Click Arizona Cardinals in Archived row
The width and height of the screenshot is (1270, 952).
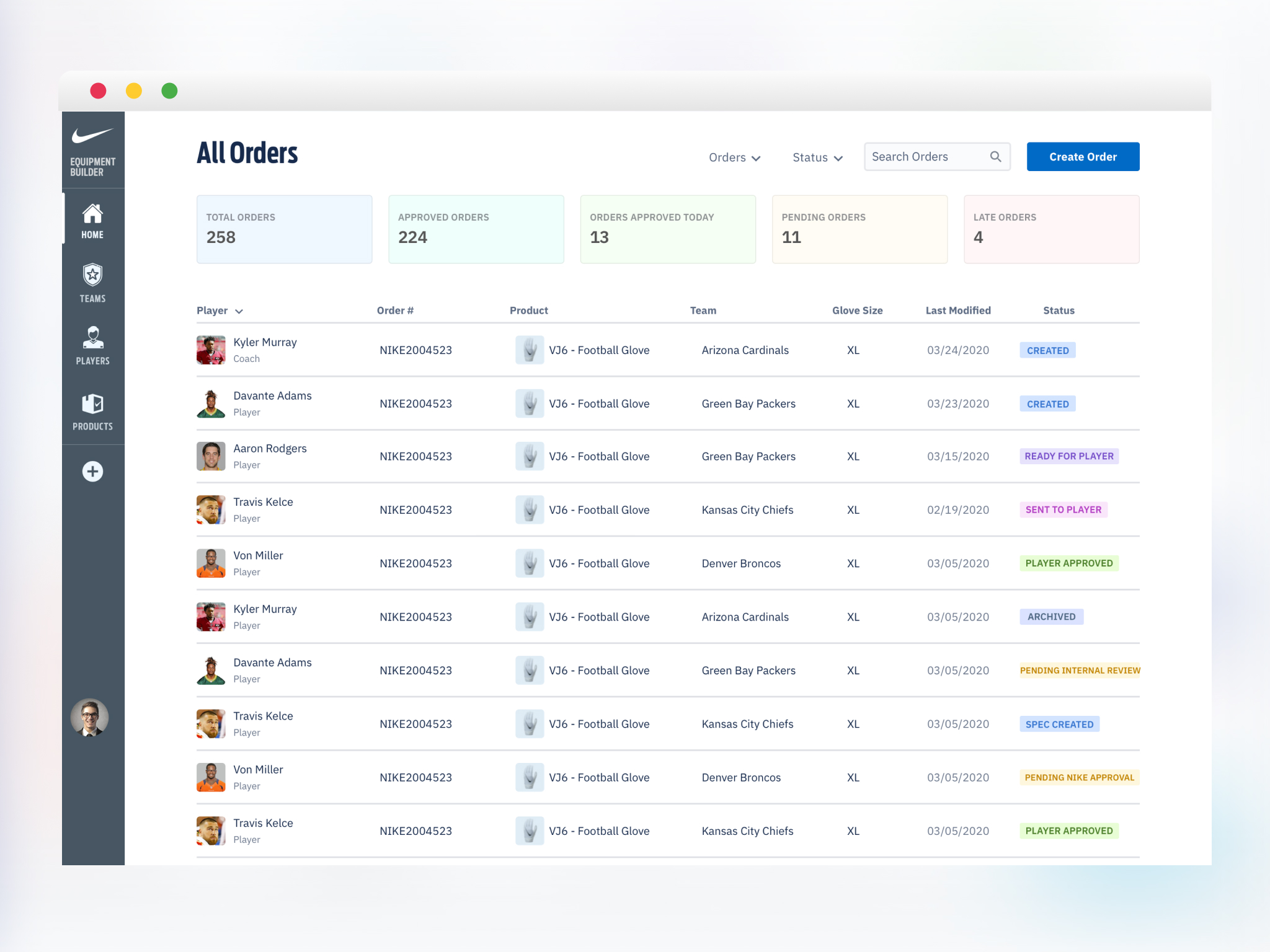745,617
